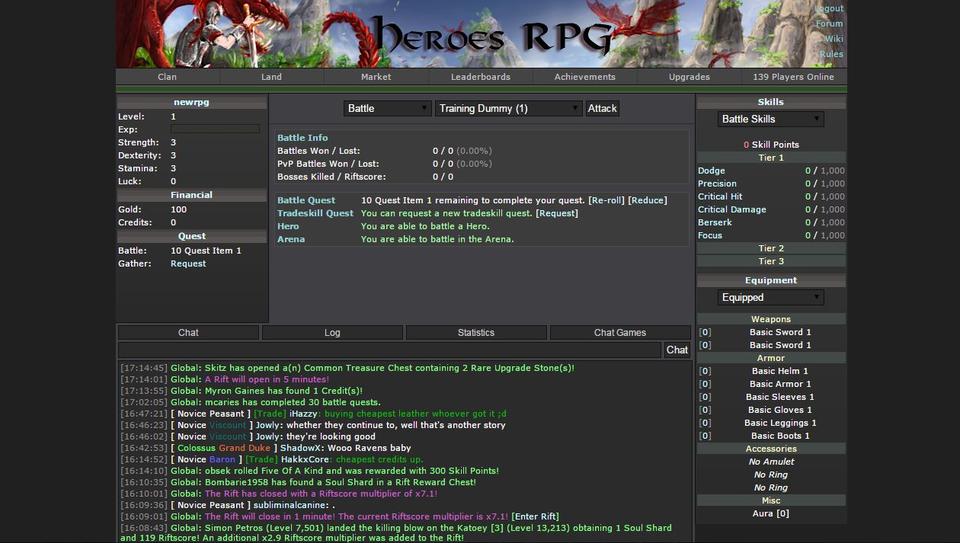
Task: Request a new tradeskill quest
Action: click(x=557, y=213)
